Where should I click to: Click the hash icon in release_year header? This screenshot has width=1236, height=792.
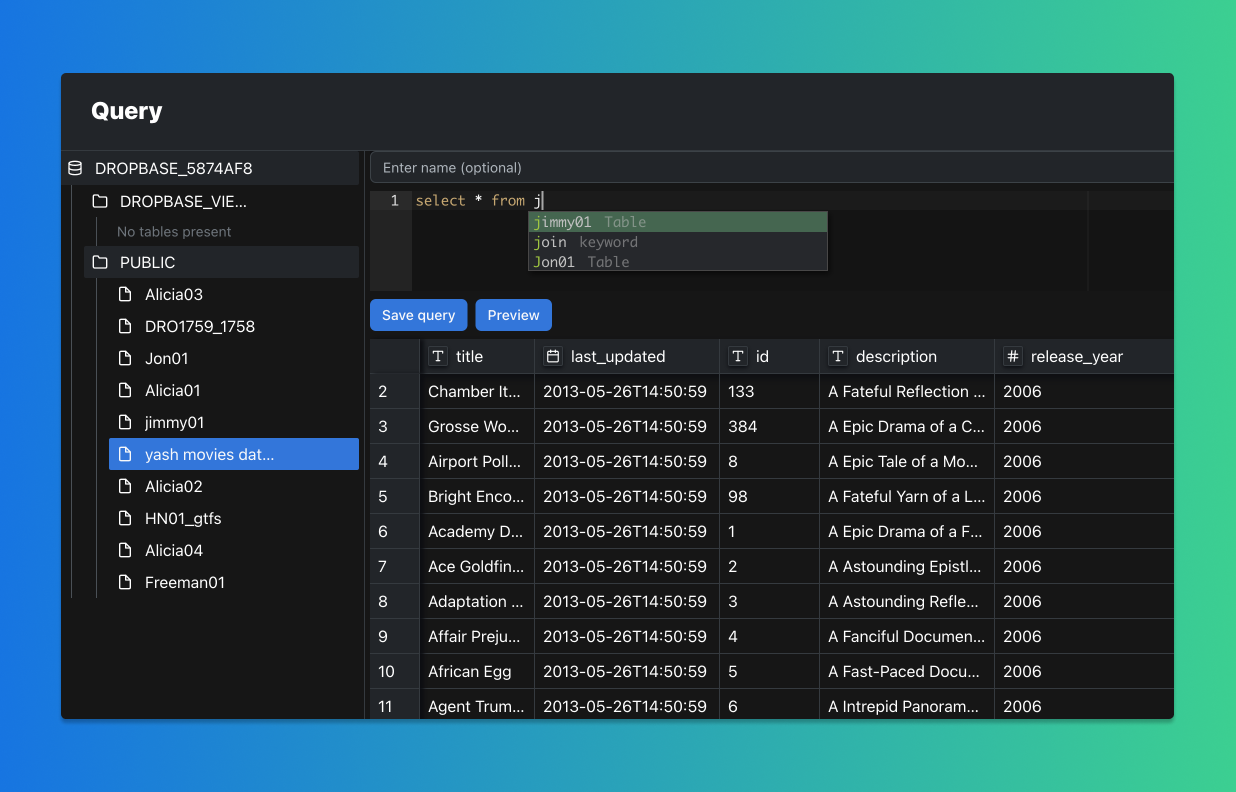[x=1013, y=356]
